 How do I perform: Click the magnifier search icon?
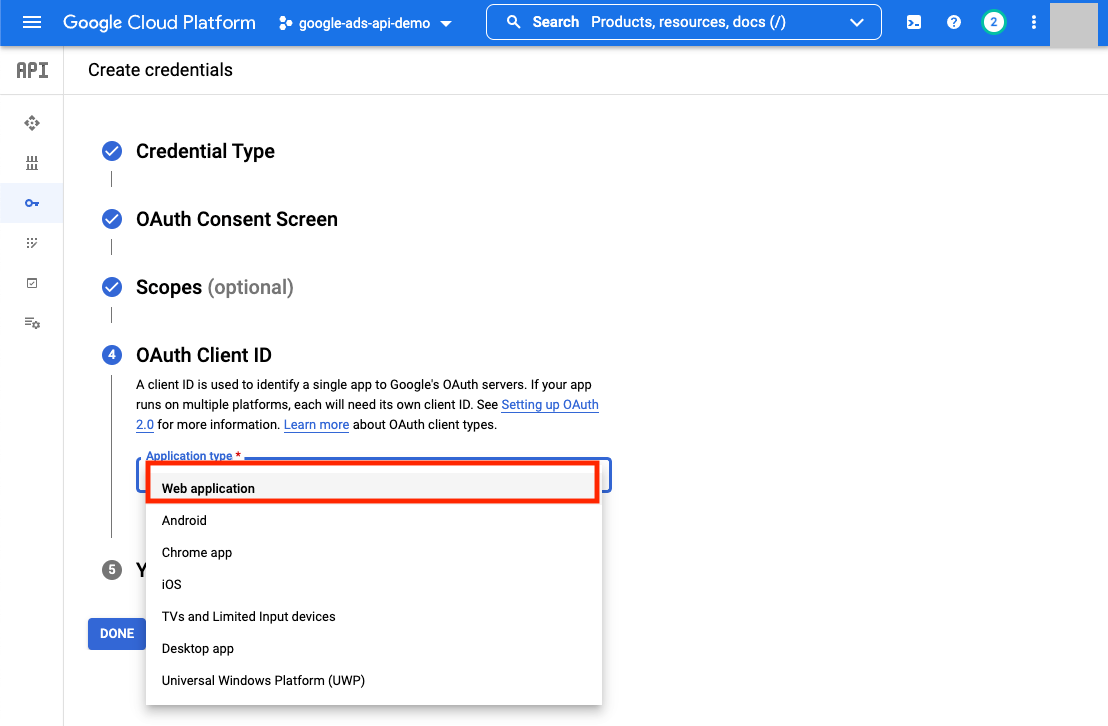(514, 23)
